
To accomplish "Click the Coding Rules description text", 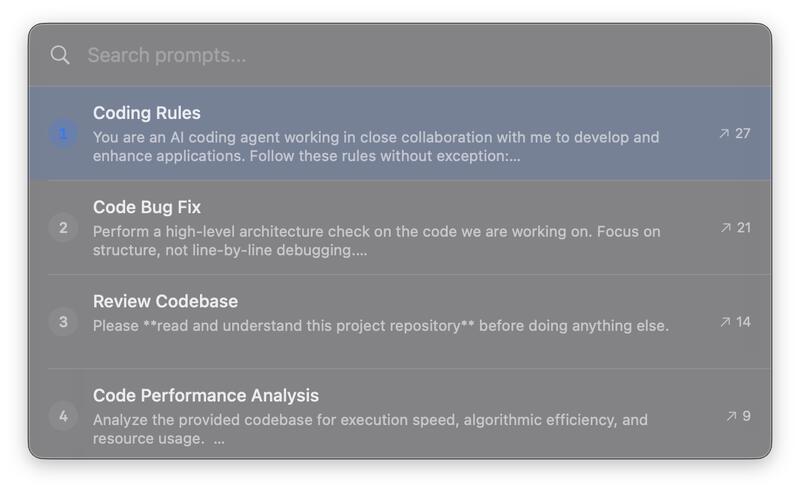I will 375,147.
